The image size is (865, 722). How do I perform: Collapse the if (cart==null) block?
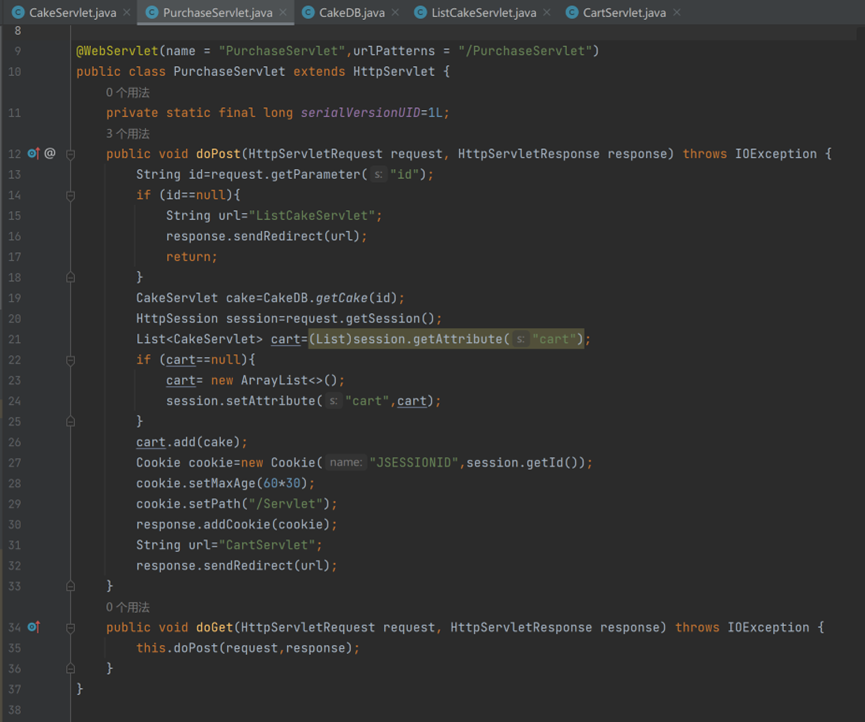click(71, 360)
